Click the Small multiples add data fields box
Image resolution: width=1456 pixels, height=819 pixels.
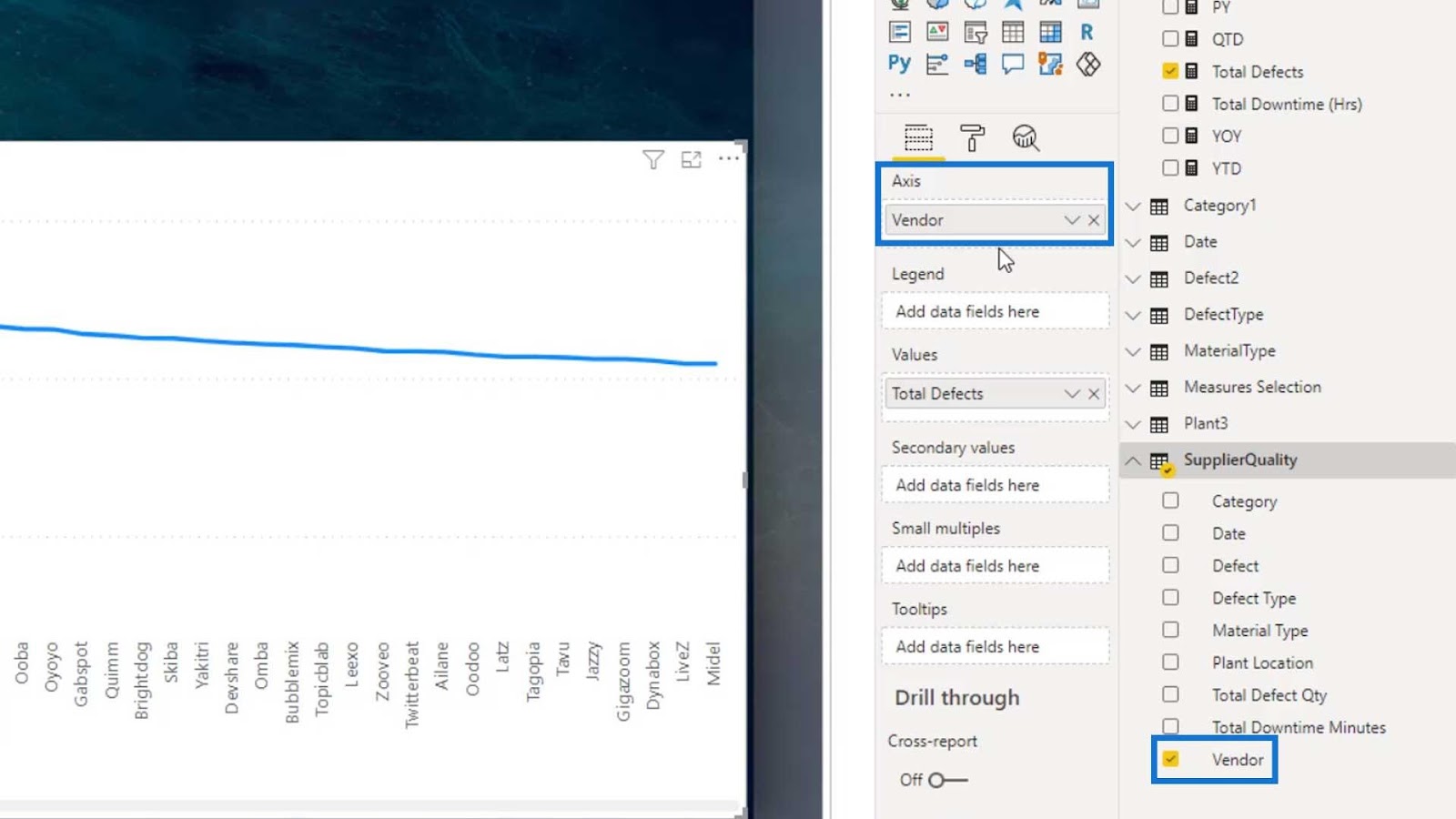click(996, 566)
